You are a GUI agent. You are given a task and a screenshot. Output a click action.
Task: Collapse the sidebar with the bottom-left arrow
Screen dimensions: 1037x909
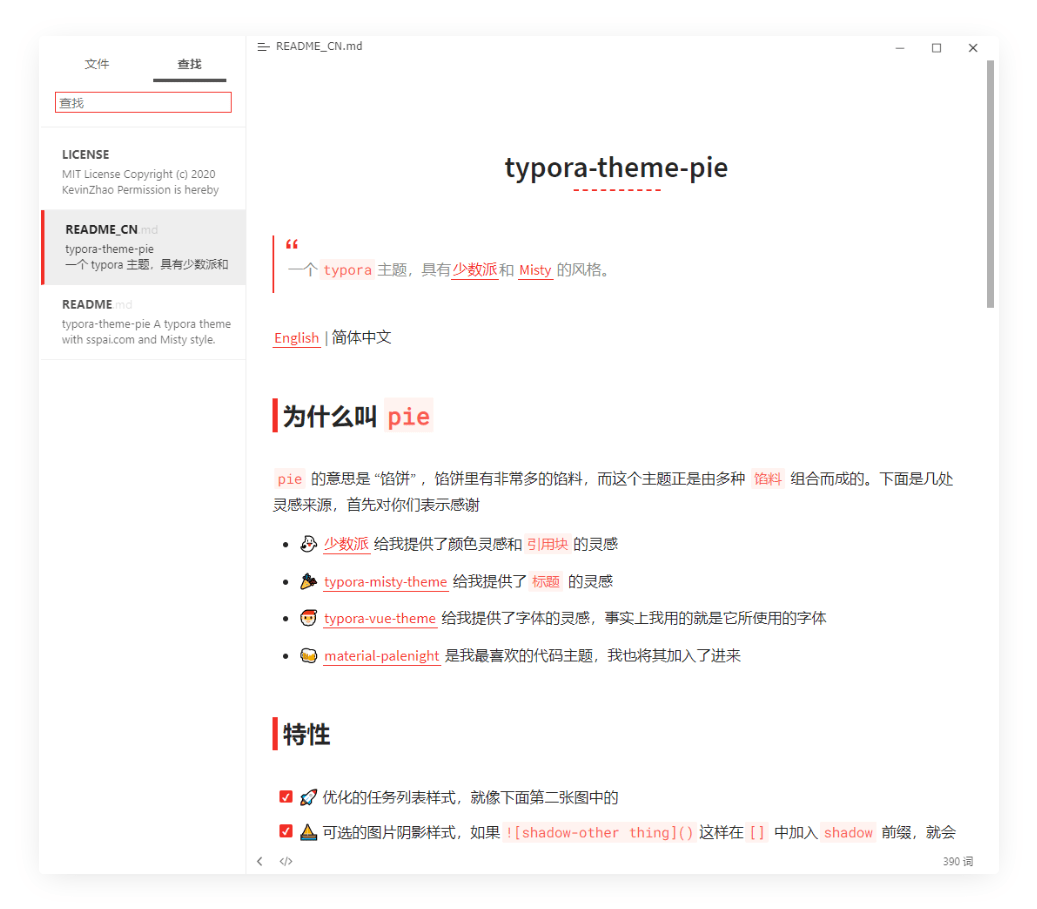(x=260, y=861)
